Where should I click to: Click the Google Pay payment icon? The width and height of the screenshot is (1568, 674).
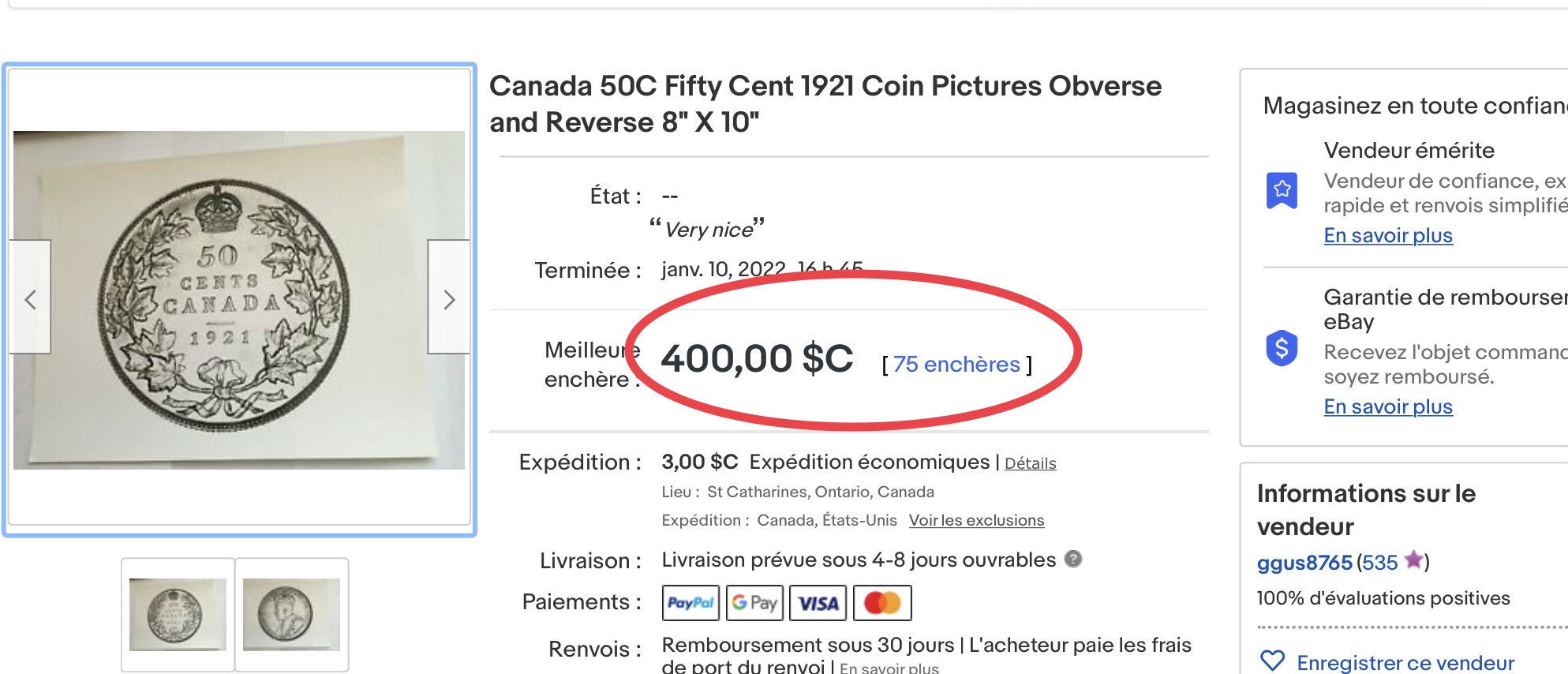click(754, 603)
